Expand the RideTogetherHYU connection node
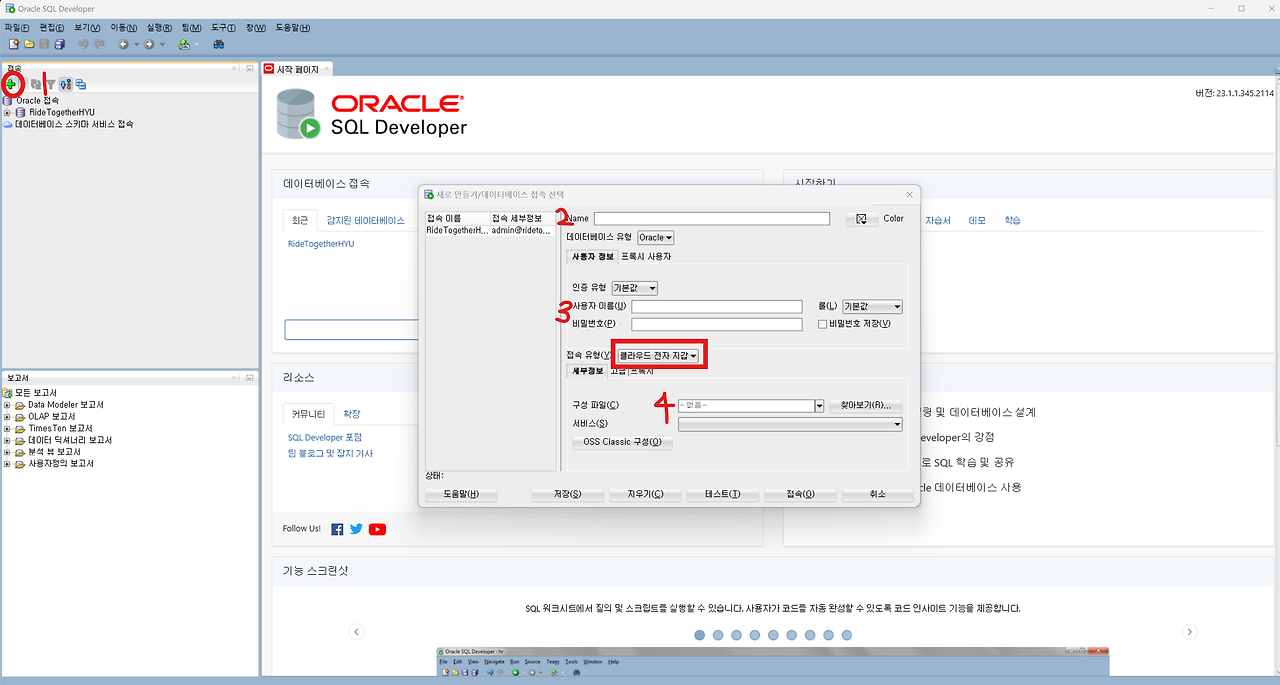The image size is (1280, 685). pos(7,112)
